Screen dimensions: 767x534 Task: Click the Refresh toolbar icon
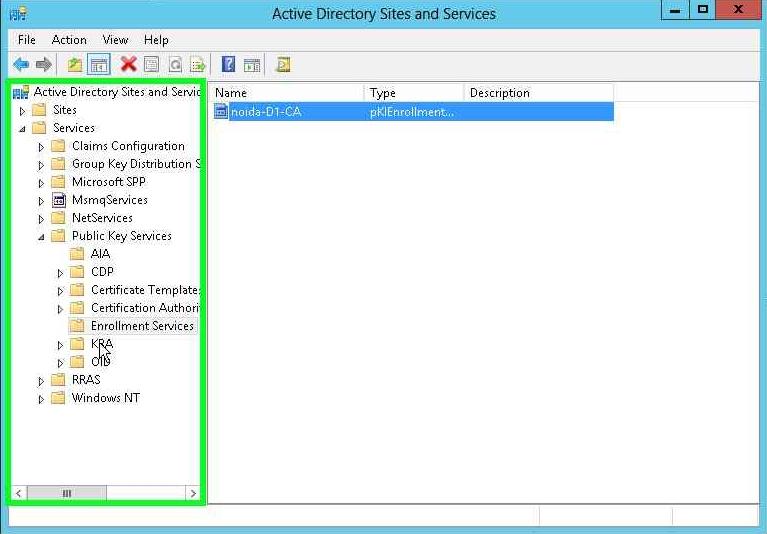[175, 64]
